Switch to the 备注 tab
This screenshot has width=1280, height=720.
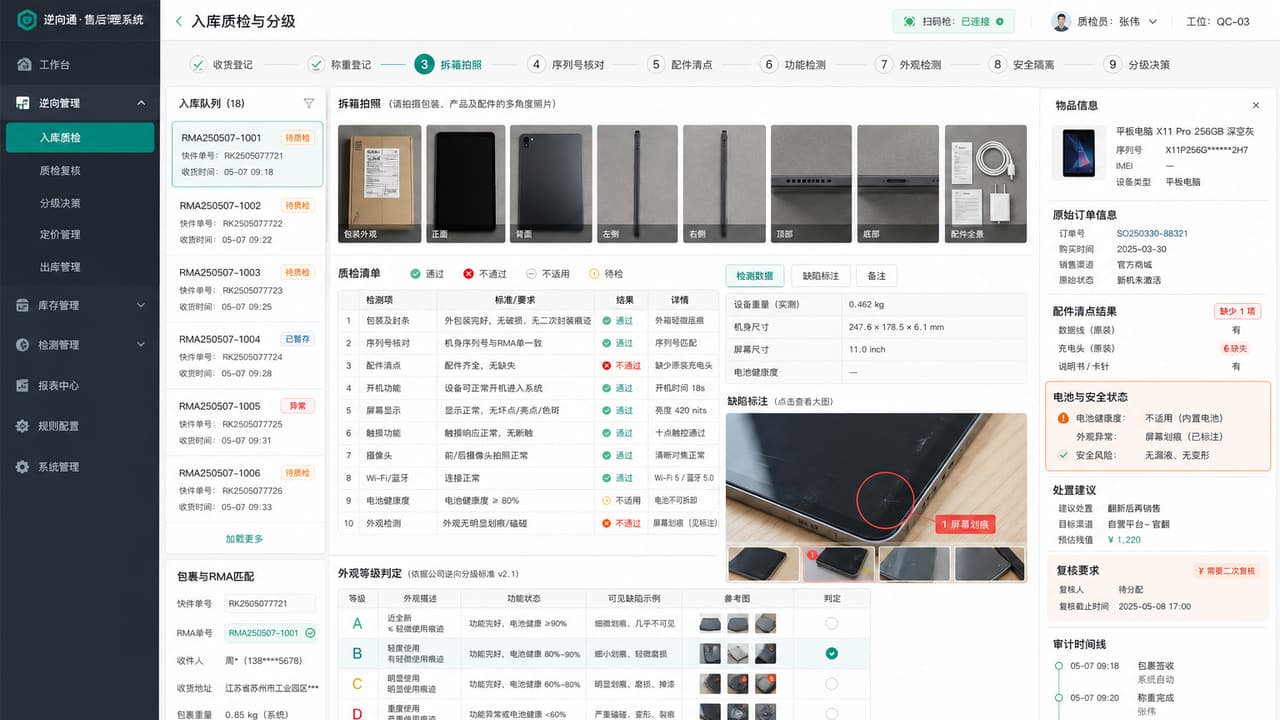877,276
